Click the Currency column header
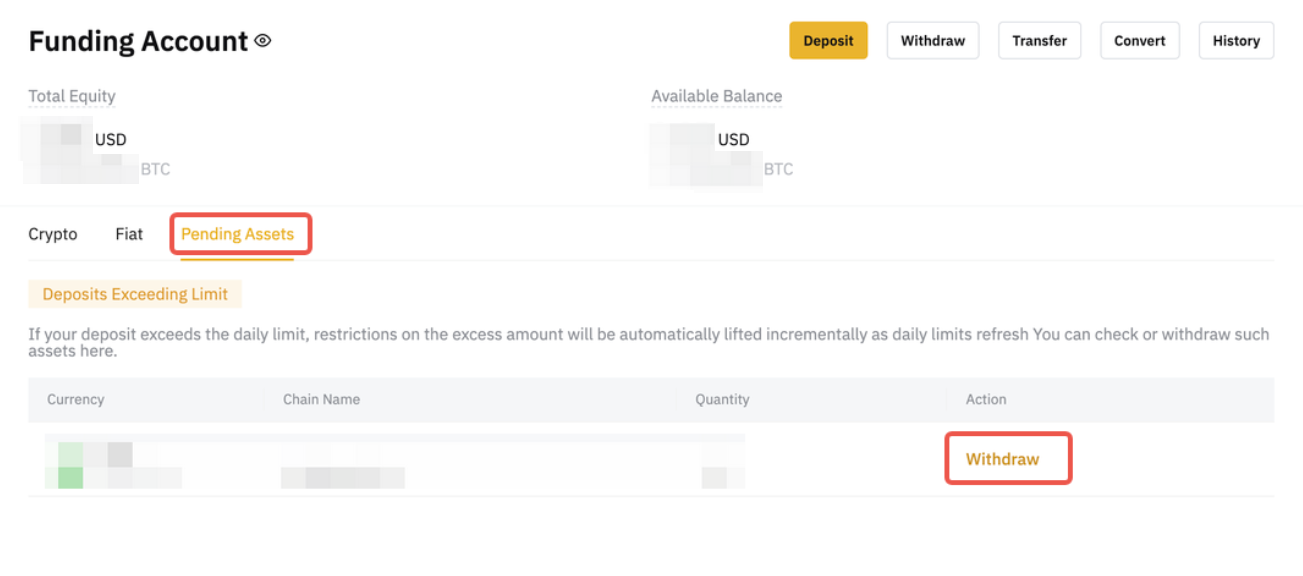Image resolution: width=1303 pixels, height=576 pixels. coord(76,399)
